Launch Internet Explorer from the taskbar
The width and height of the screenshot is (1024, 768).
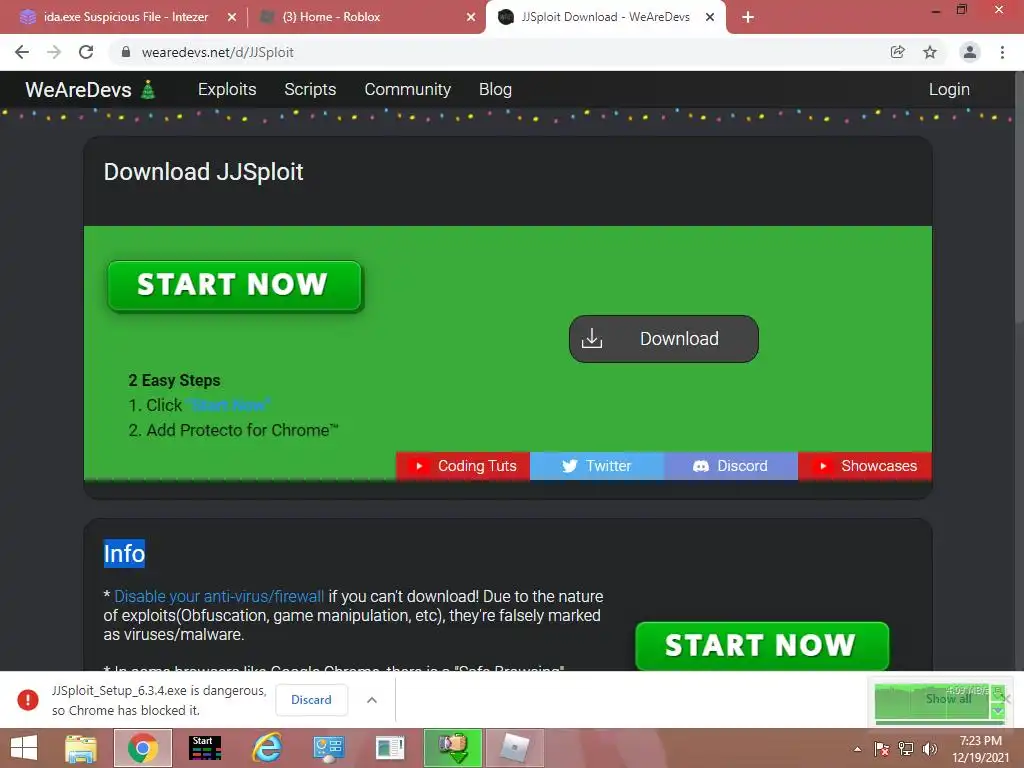(x=267, y=748)
